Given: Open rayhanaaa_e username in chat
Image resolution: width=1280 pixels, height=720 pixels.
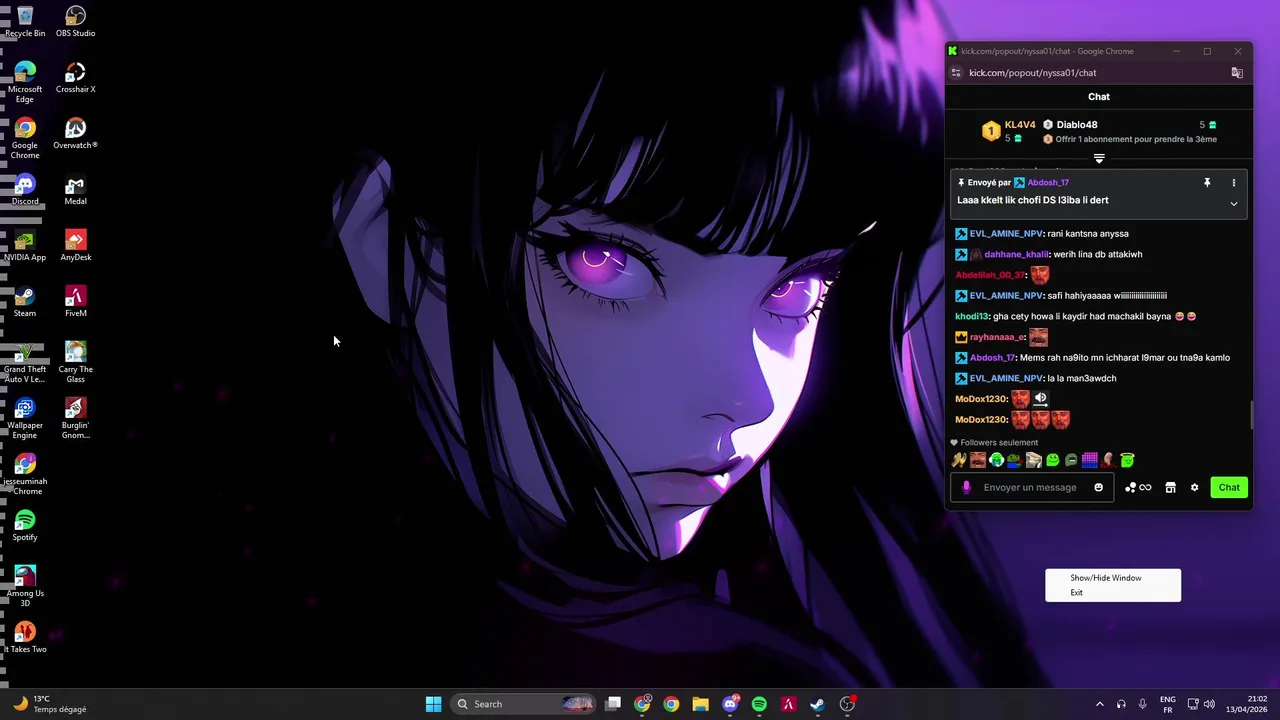Looking at the screenshot, I should (997, 337).
